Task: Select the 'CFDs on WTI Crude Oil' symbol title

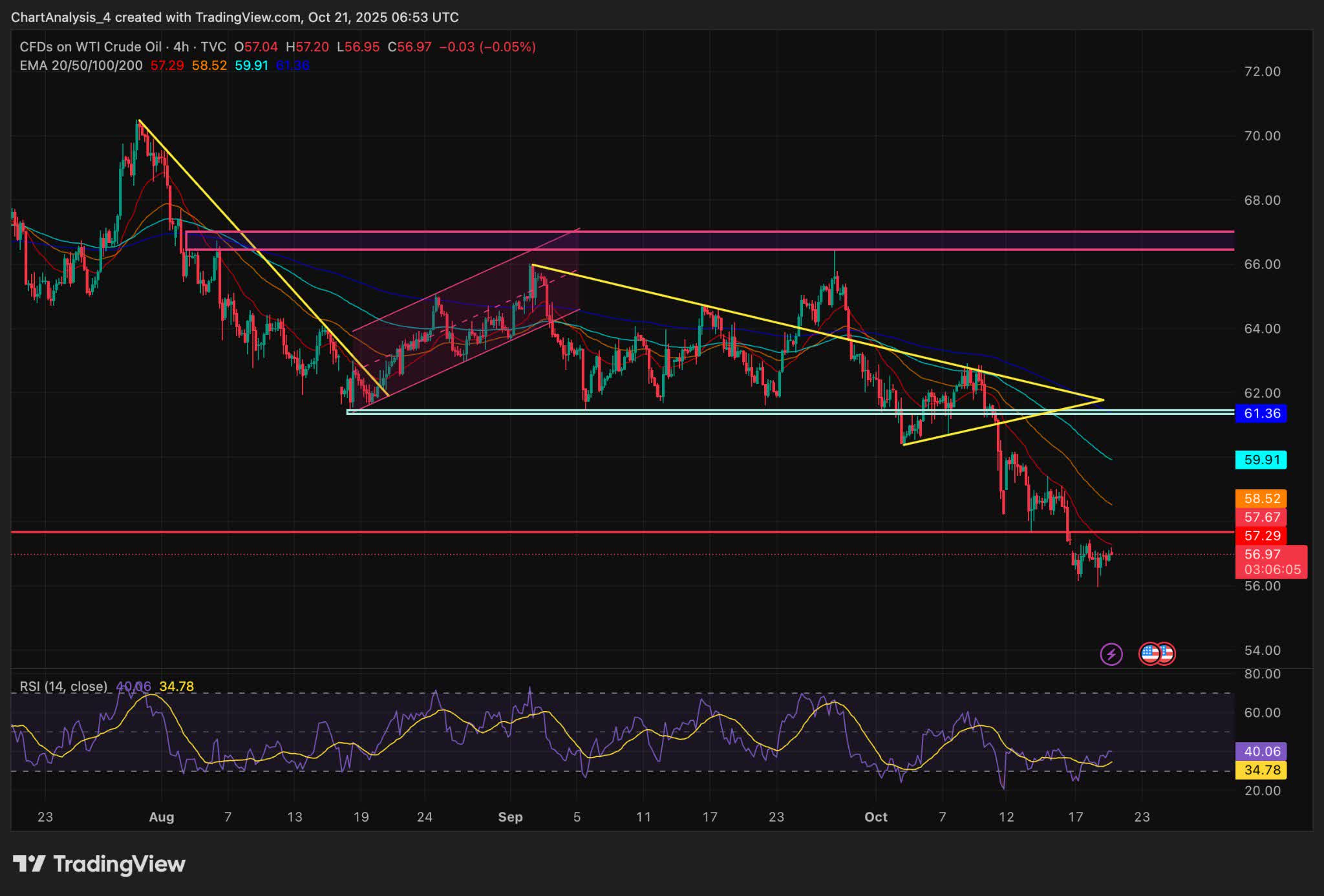Action: pyautogui.click(x=91, y=47)
